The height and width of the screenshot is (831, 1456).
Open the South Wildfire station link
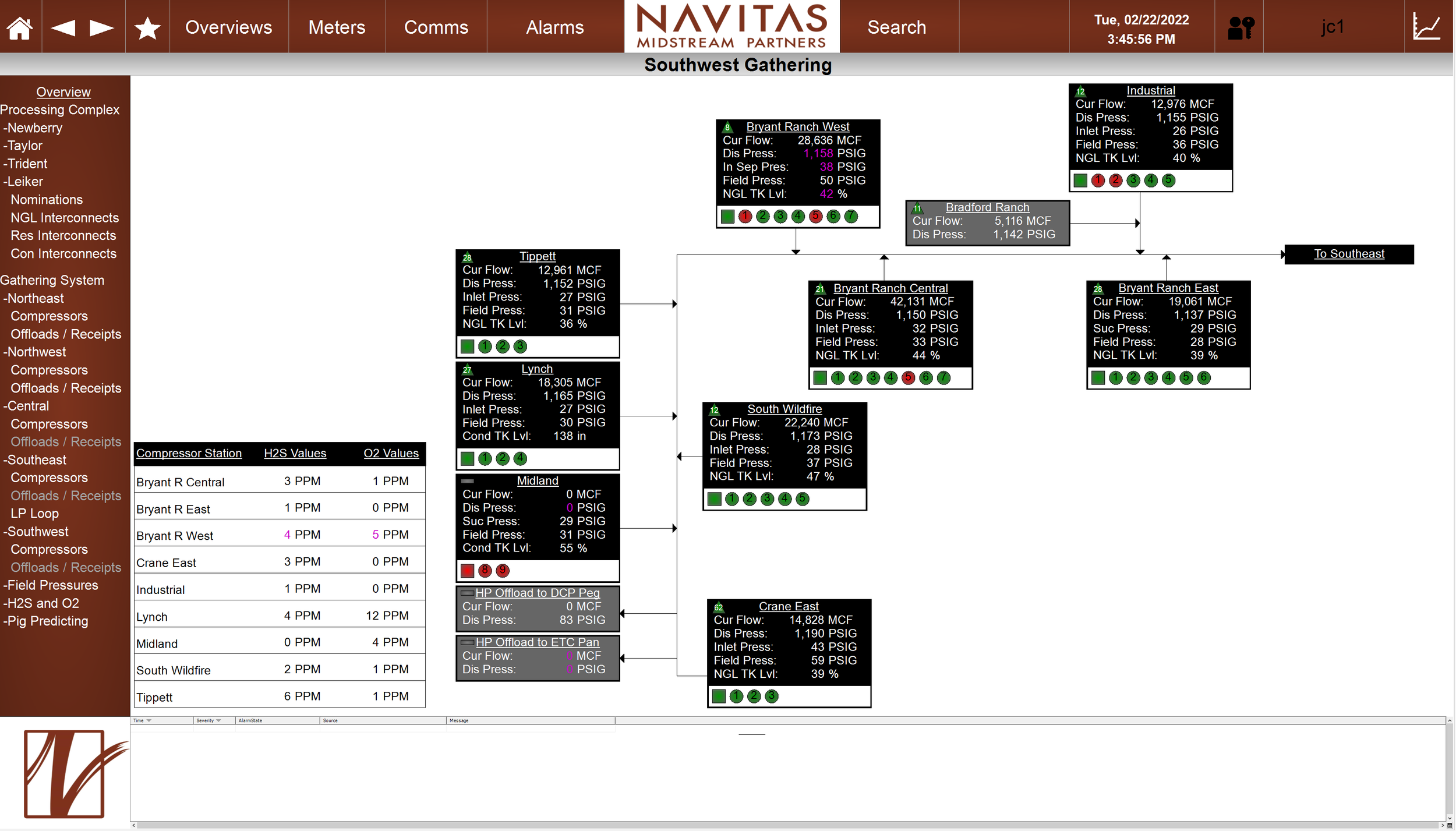point(784,409)
